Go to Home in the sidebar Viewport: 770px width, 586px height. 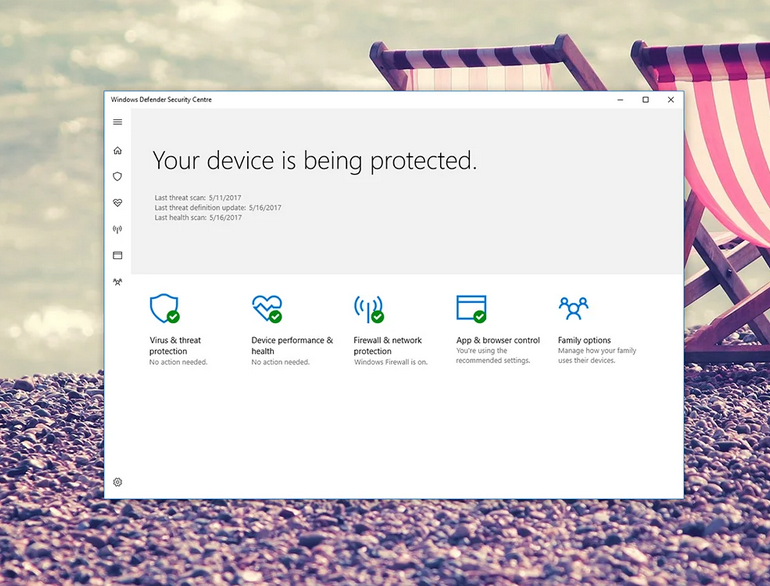coord(117,150)
